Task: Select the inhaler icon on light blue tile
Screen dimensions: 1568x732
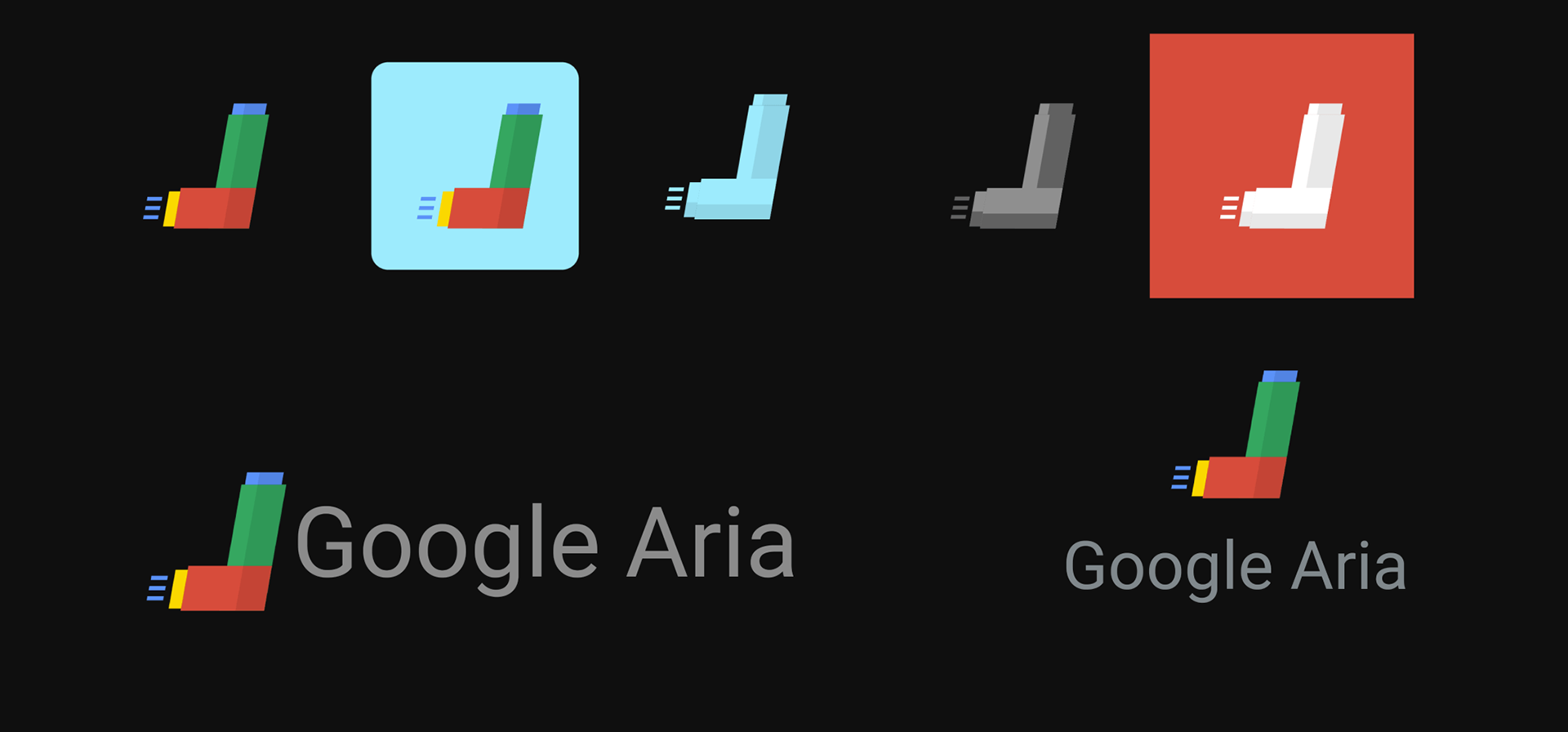Action: (x=480, y=166)
